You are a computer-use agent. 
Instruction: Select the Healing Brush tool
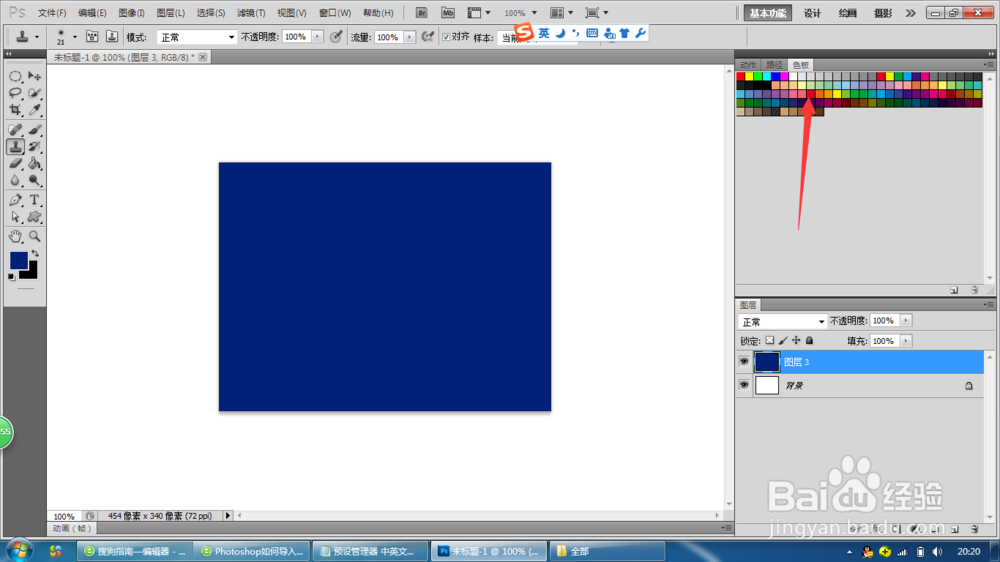[15, 130]
